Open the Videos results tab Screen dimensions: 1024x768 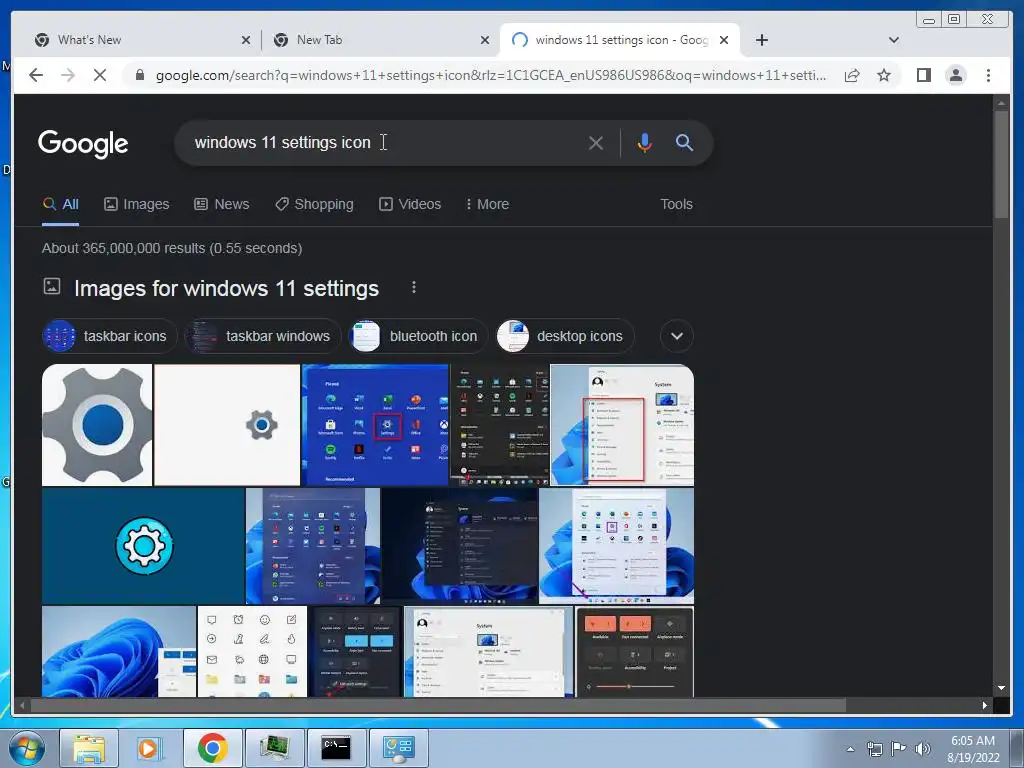pyautogui.click(x=410, y=204)
